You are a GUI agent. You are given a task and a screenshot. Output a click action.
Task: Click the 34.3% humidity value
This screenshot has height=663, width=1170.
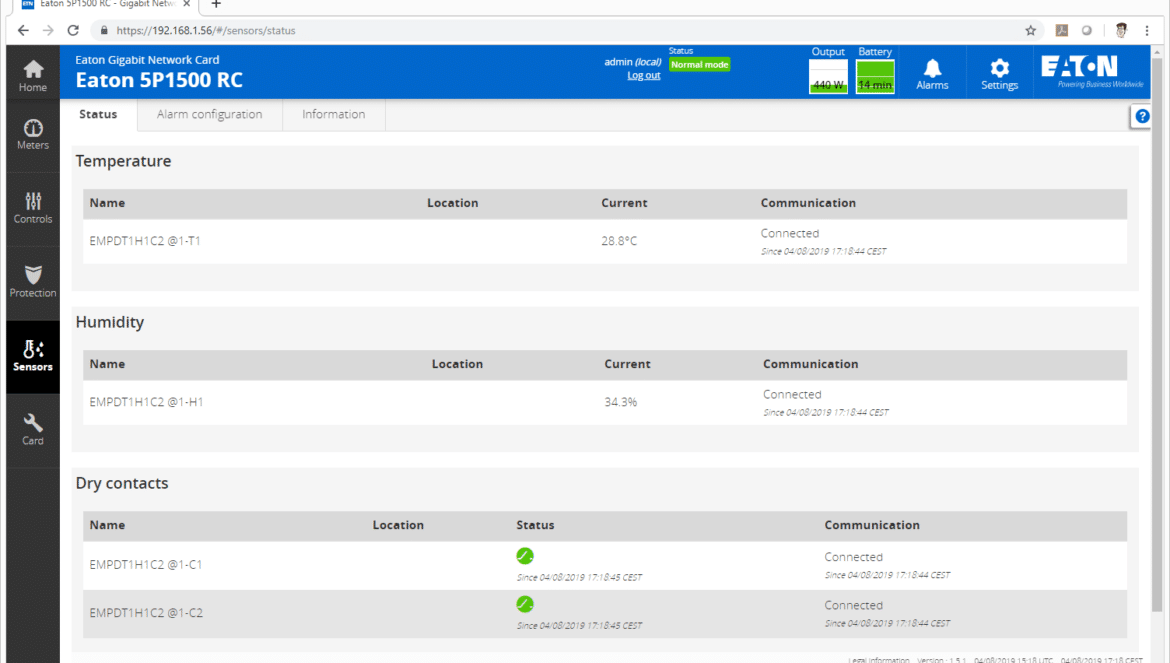[621, 402]
